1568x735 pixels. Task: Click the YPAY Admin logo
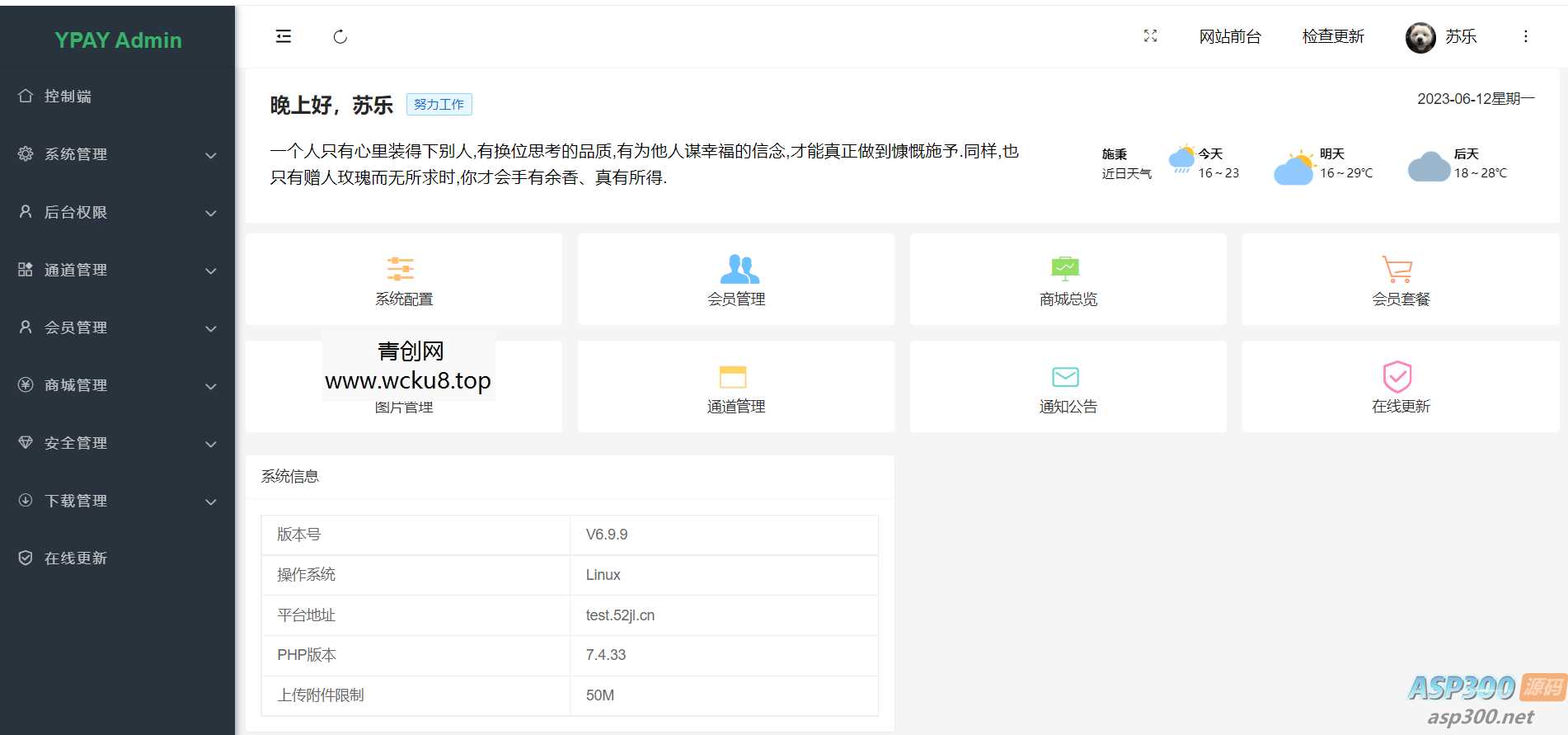(118, 40)
